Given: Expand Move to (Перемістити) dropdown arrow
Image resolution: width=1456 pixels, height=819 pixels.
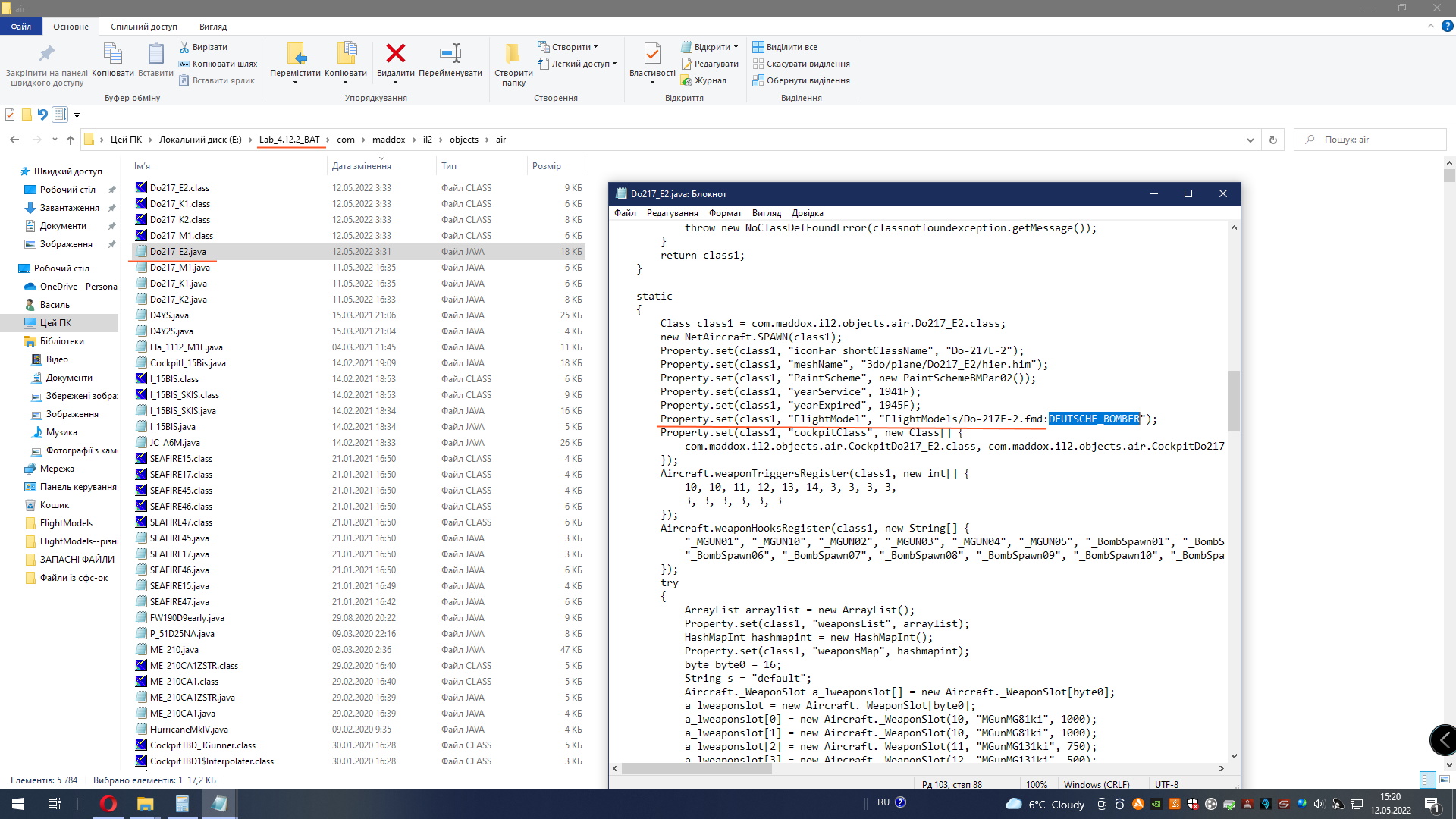Looking at the screenshot, I should (x=295, y=83).
